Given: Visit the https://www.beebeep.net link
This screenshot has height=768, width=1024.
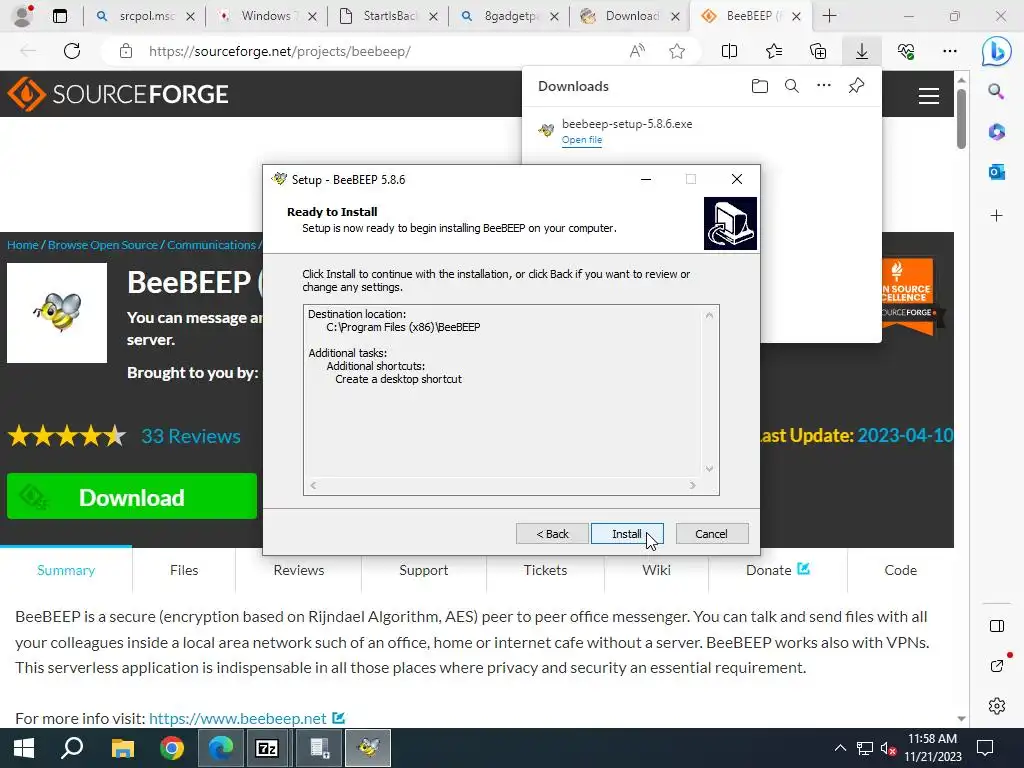Looking at the screenshot, I should point(238,718).
